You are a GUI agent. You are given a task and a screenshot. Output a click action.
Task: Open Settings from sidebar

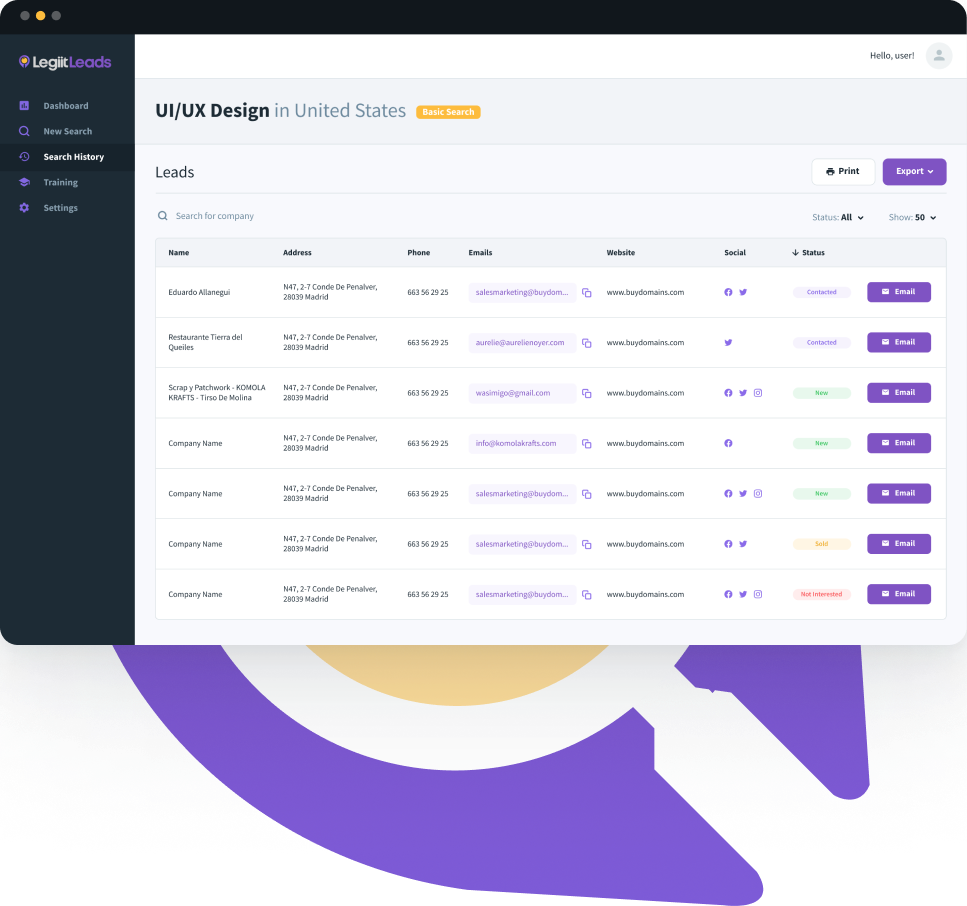[x=60, y=208]
